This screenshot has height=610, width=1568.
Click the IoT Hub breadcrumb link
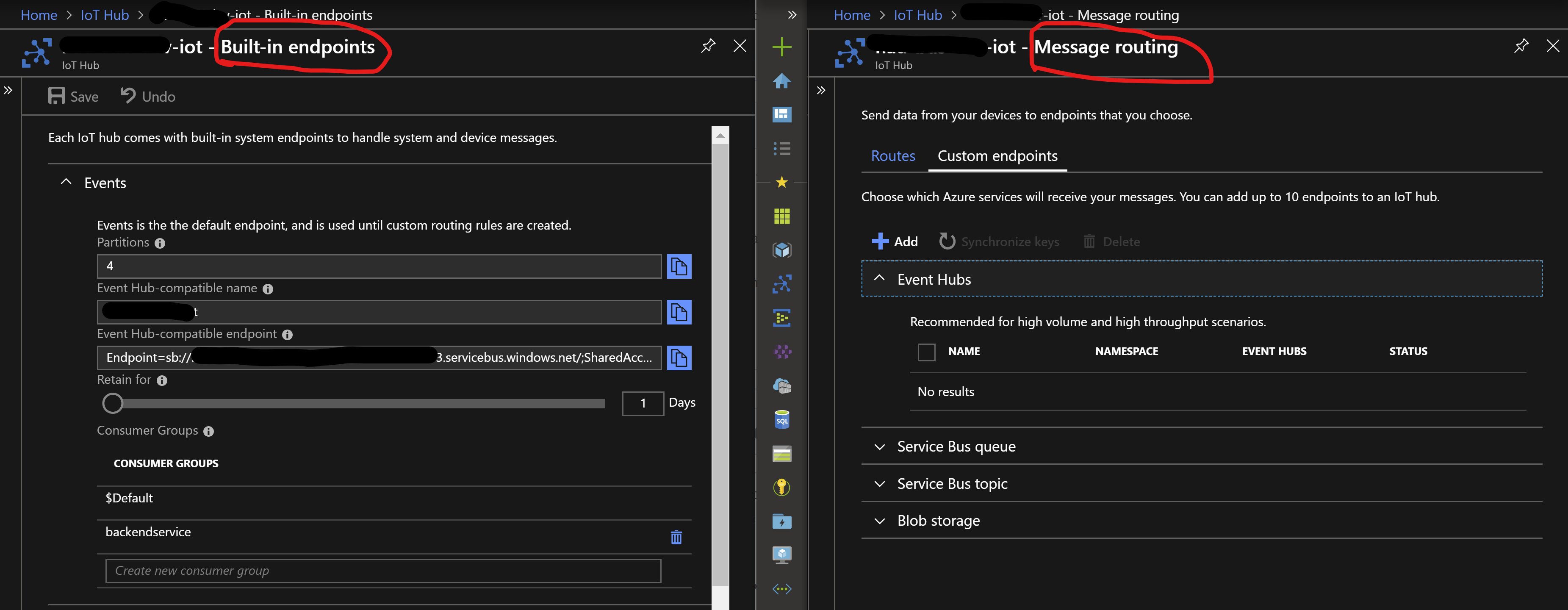105,14
